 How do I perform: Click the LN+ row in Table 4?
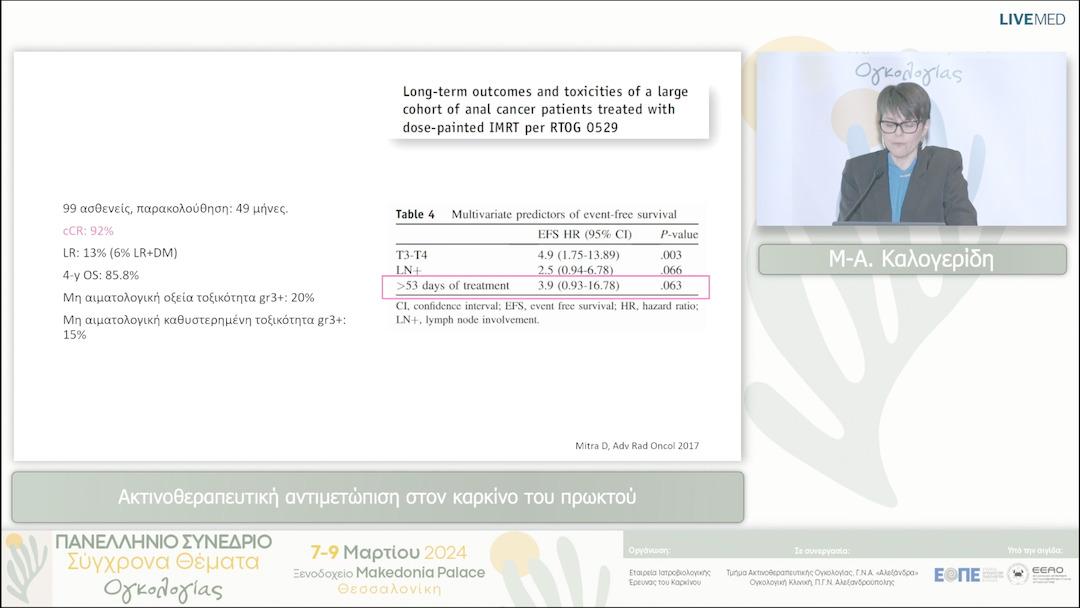[x=545, y=271]
